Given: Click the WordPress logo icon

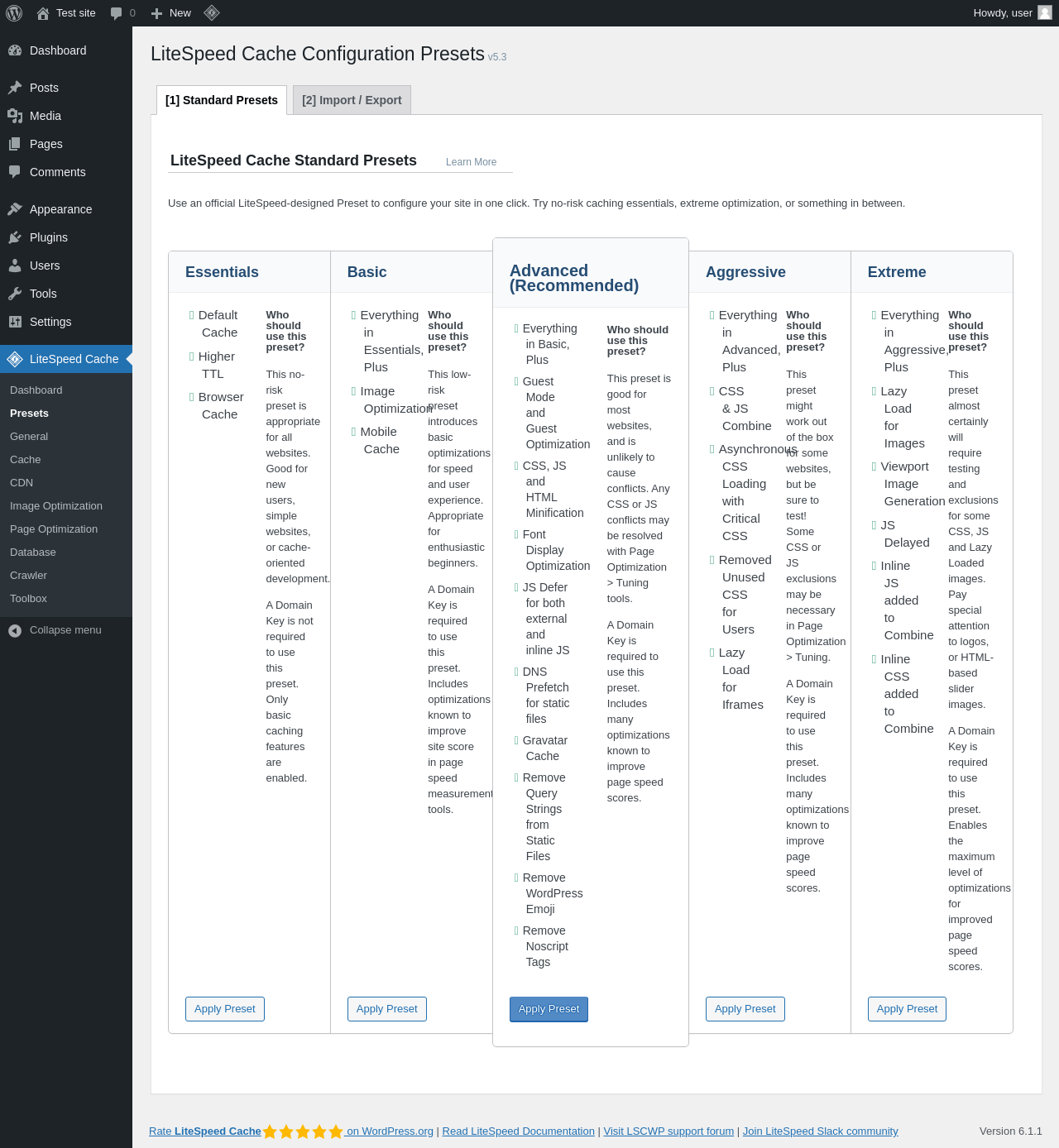Looking at the screenshot, I should point(14,13).
